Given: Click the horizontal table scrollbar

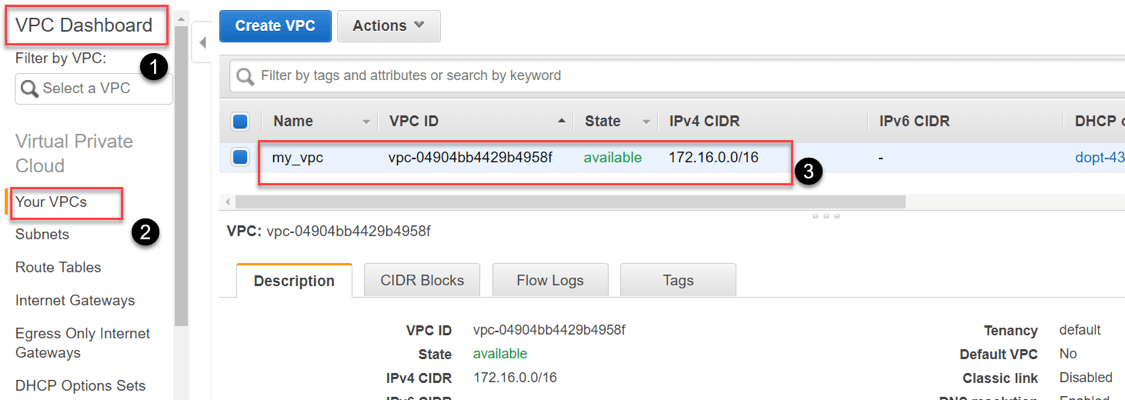Looking at the screenshot, I should tap(570, 201).
